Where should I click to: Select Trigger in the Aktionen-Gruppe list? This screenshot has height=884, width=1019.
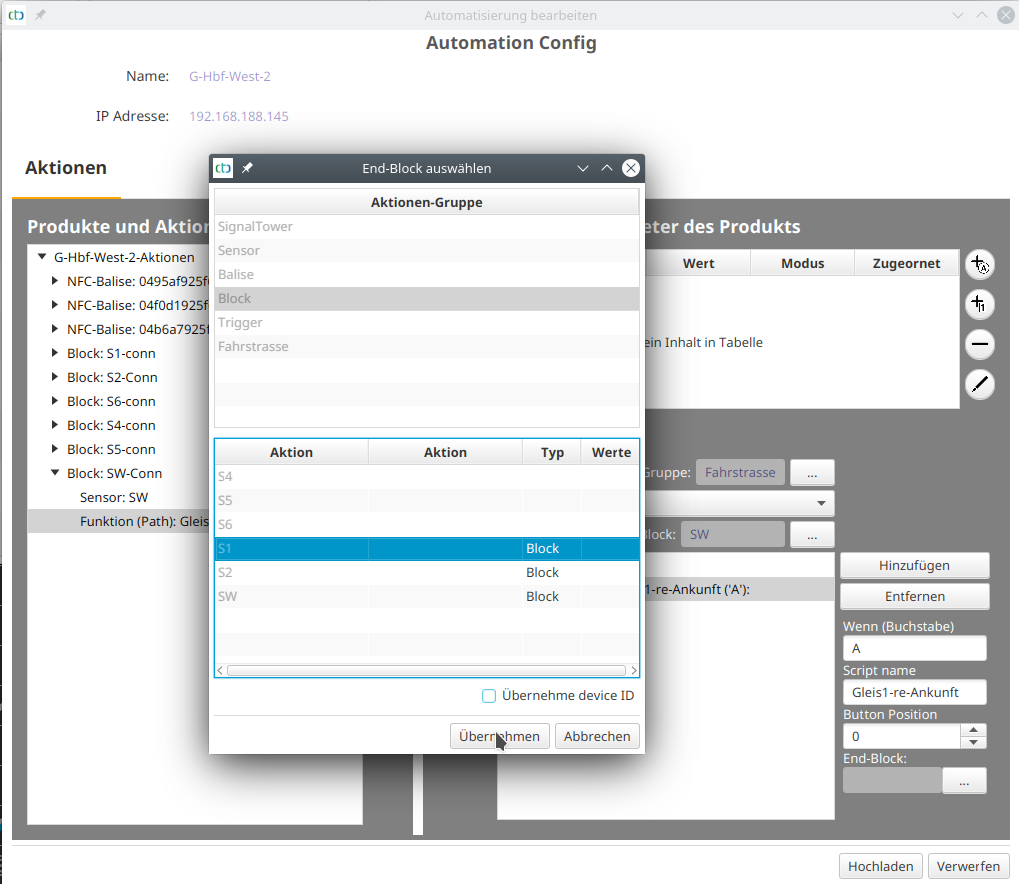(x=240, y=323)
